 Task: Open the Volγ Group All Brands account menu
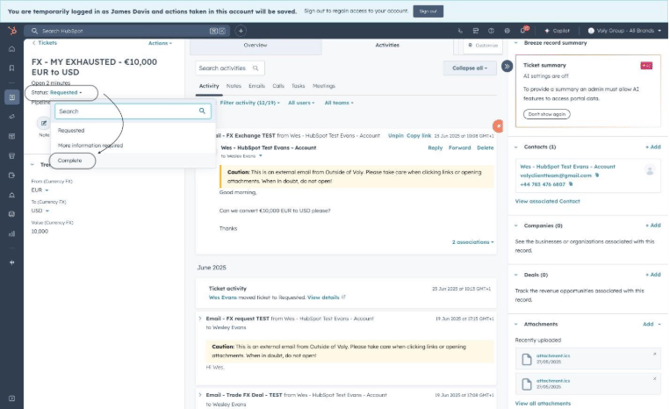pos(624,31)
